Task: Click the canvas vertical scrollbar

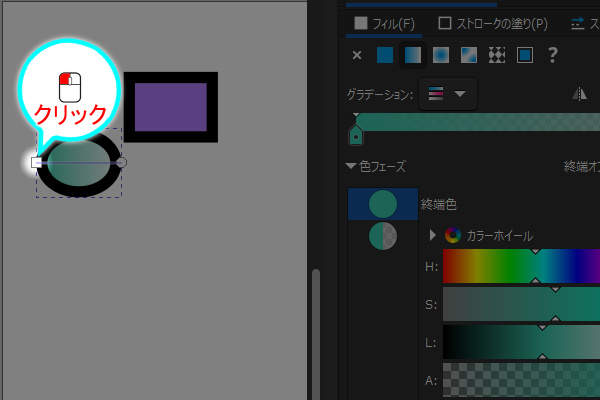Action: (x=316, y=333)
